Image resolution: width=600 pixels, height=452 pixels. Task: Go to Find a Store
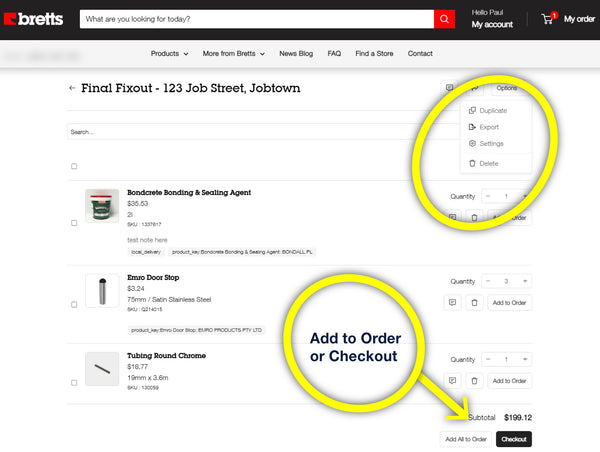[374, 54]
